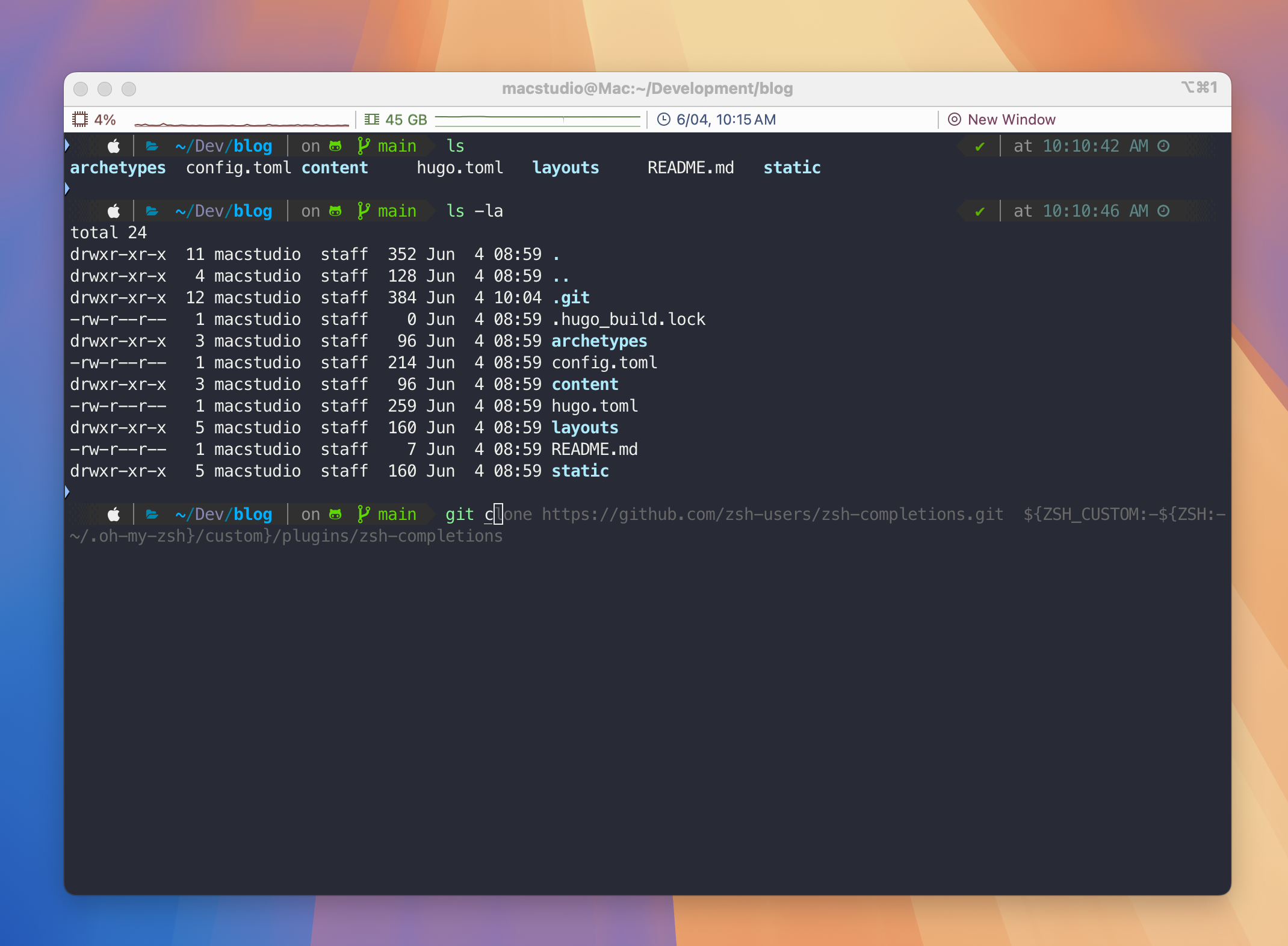This screenshot has width=1288, height=946.
Task: Click the blue mark above ls -la prompt
Action: (67, 189)
